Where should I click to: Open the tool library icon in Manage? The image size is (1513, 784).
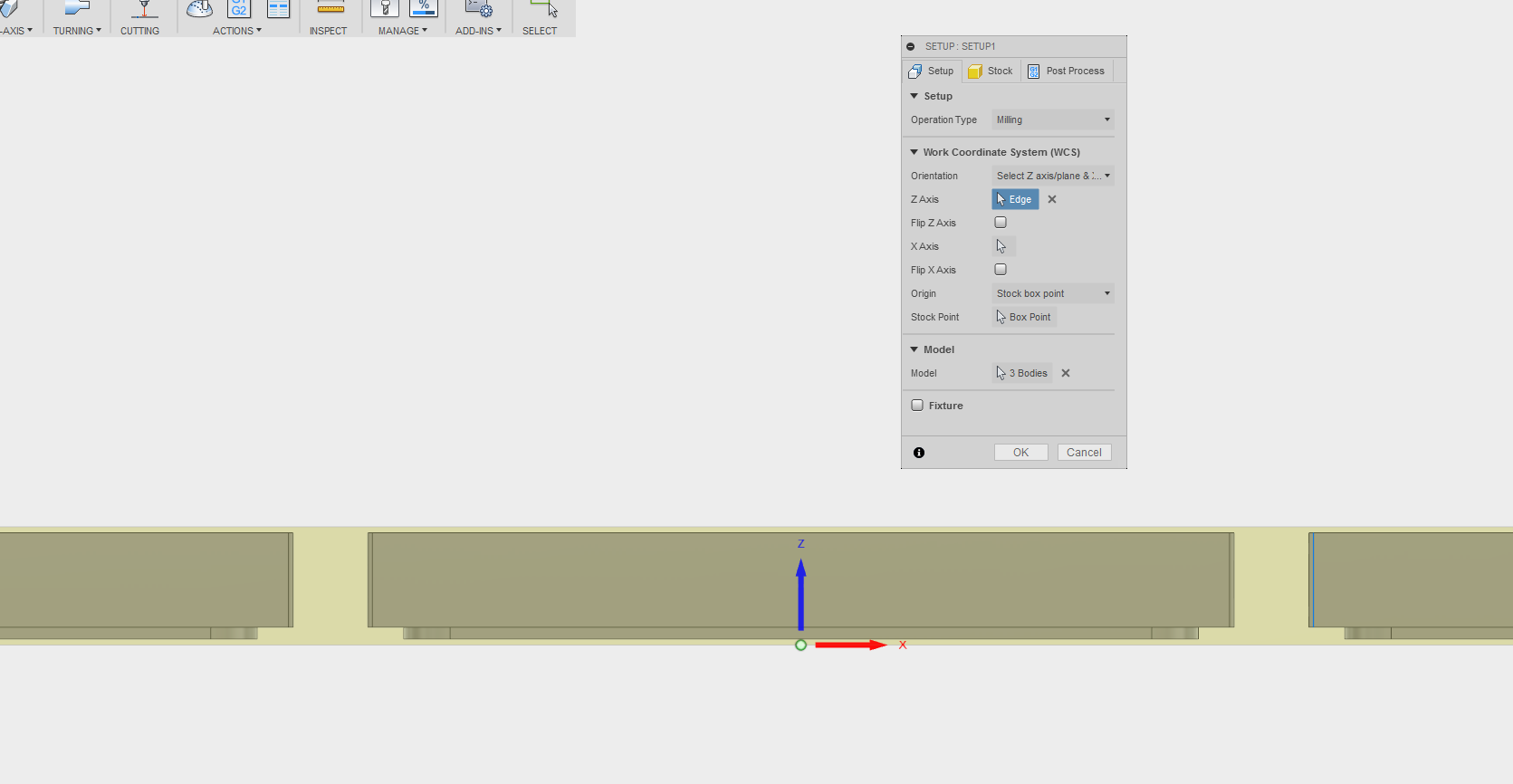tap(385, 9)
